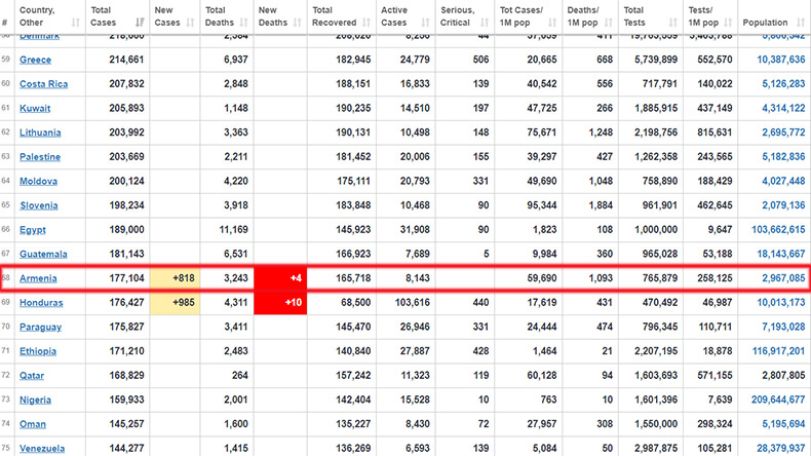Screen dimensions: 811x456
Task: Open Greece population link 10,387,636
Action: click(781, 60)
